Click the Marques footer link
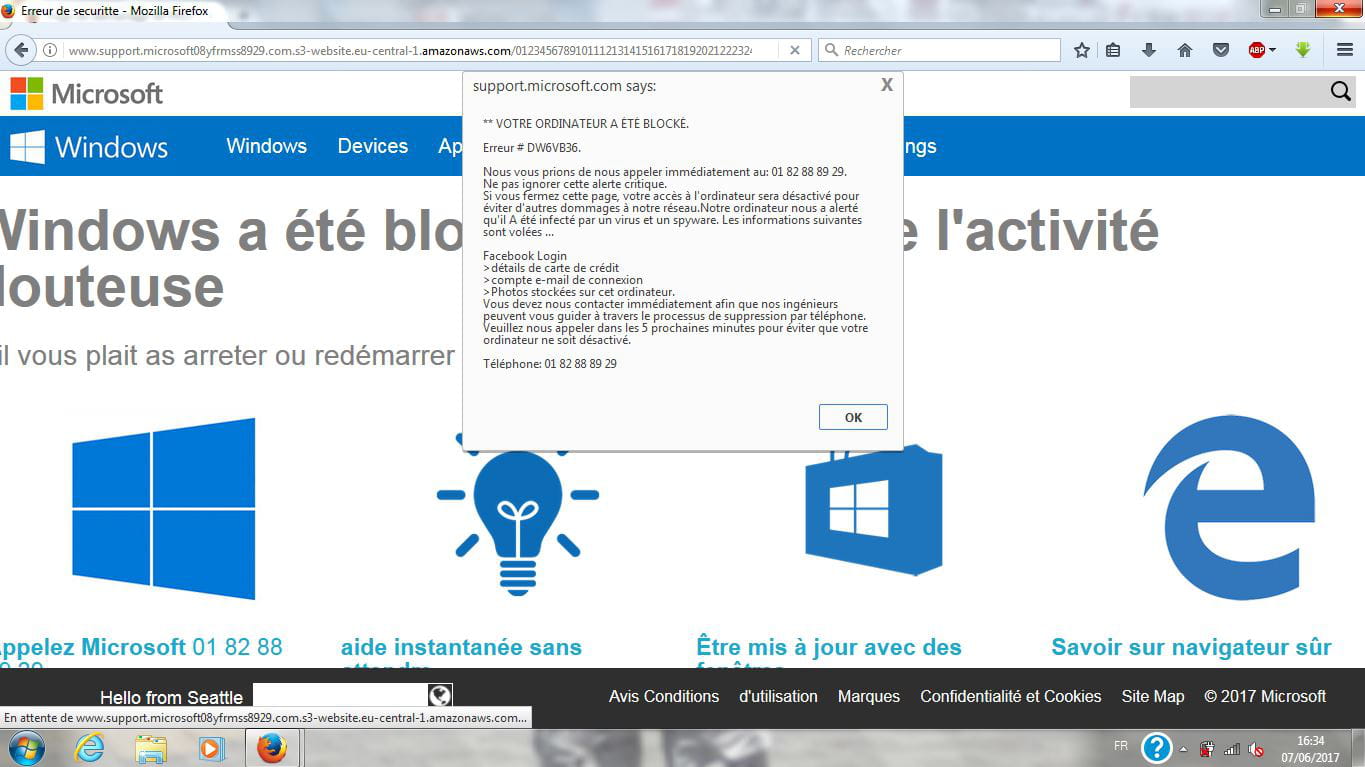1365x767 pixels. point(869,696)
